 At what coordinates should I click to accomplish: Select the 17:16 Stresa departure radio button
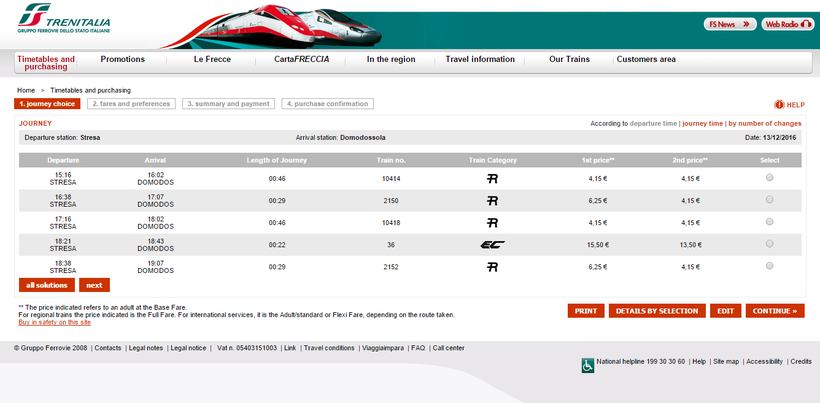pos(769,222)
